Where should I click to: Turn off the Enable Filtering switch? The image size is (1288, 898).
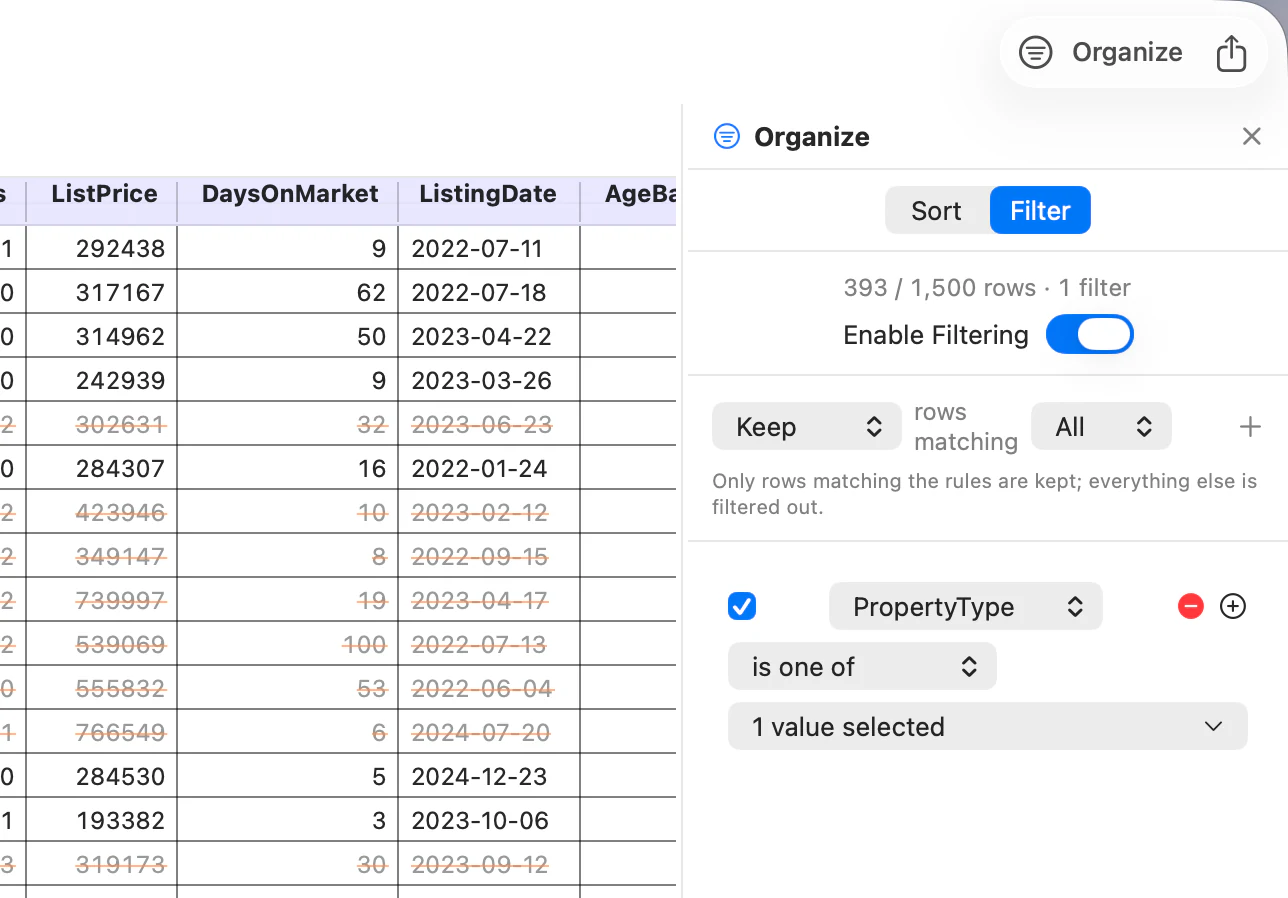click(1089, 335)
